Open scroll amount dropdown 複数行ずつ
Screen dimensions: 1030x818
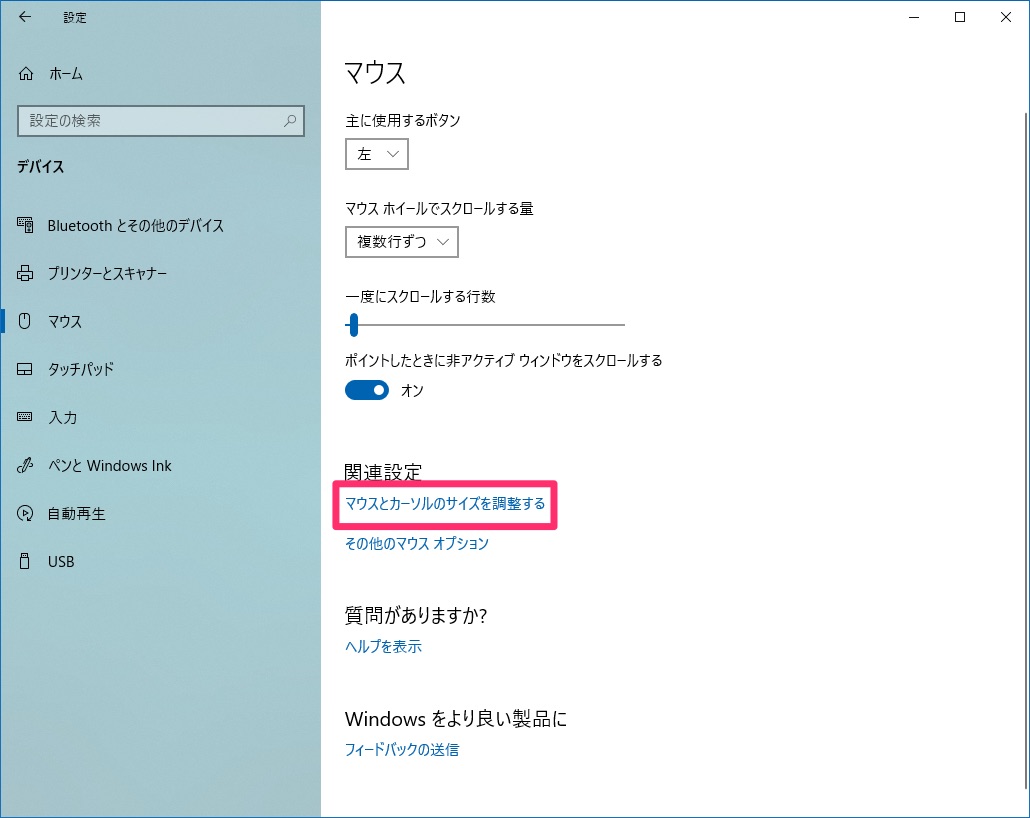(x=401, y=242)
